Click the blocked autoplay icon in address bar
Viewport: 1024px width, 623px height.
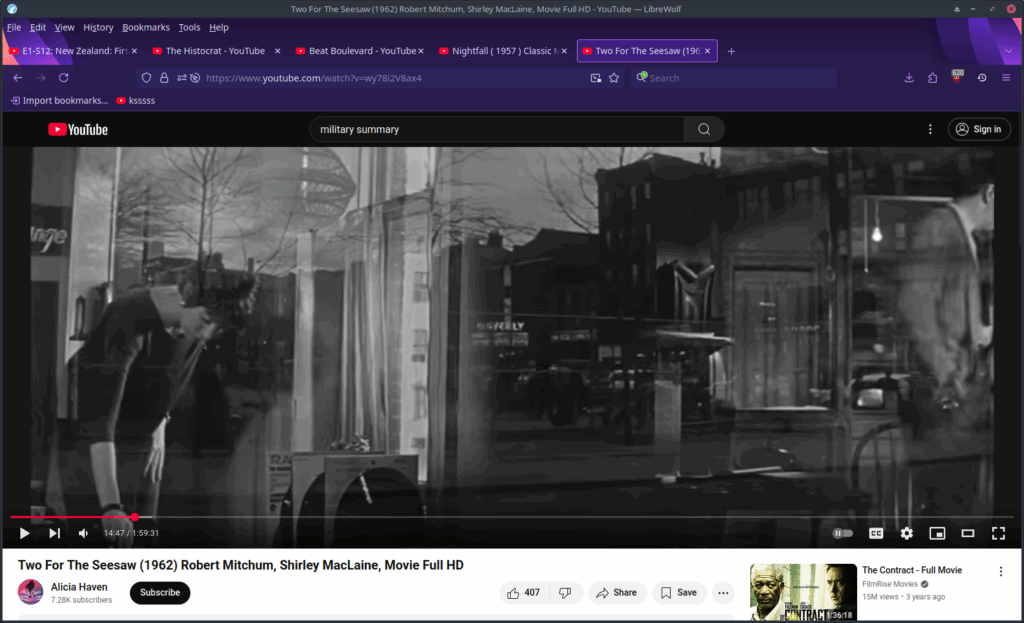[x=195, y=78]
